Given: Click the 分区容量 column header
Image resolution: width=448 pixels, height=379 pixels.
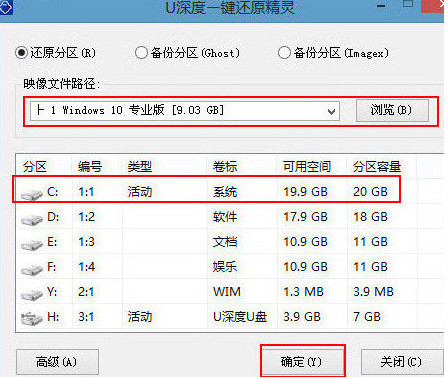Looking at the screenshot, I should (x=377, y=166).
